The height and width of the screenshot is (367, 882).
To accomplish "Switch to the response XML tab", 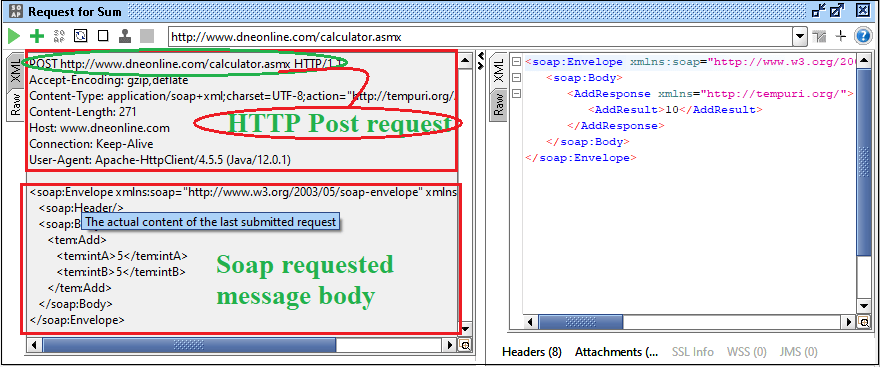I will point(498,72).
